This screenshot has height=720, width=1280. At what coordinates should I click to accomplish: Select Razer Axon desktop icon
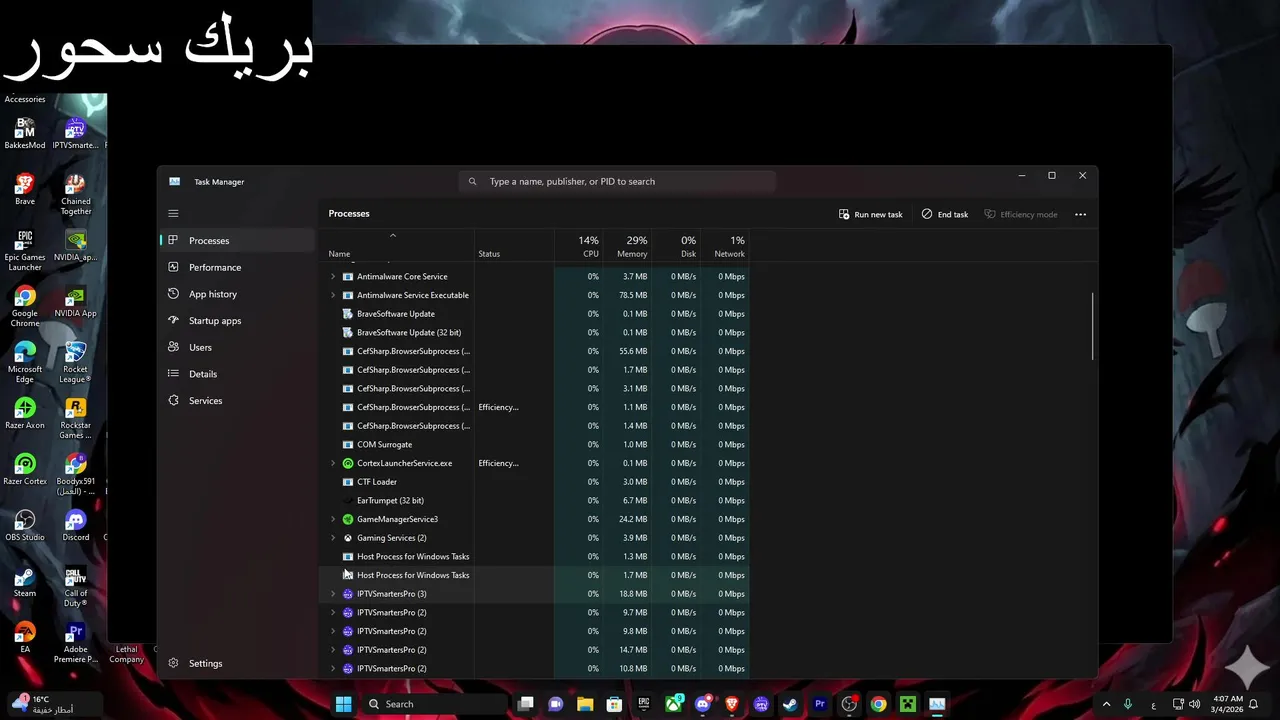coord(25,414)
